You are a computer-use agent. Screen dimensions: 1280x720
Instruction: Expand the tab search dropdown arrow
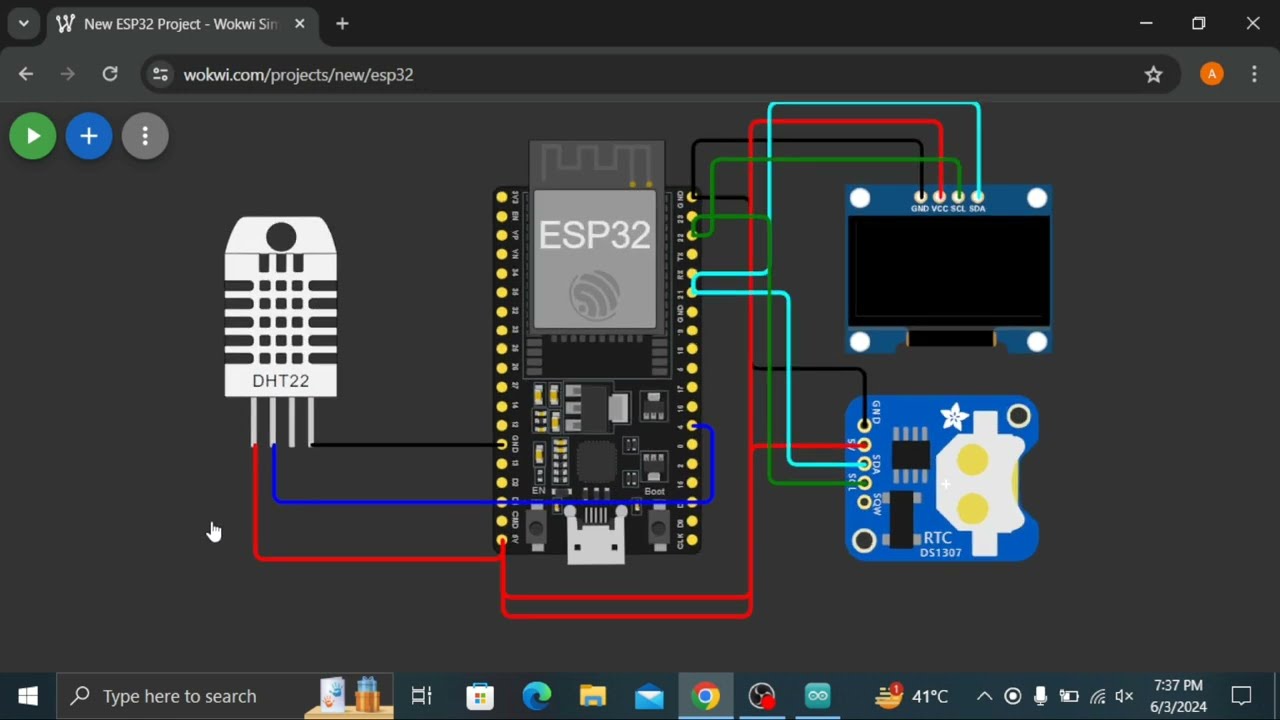(x=23, y=24)
